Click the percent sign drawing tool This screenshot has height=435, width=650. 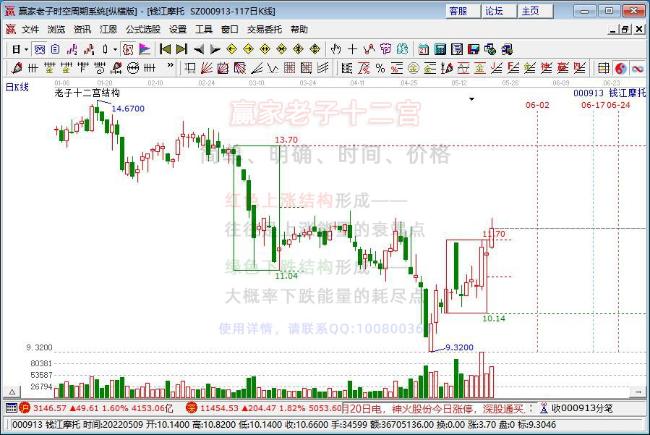380,68
